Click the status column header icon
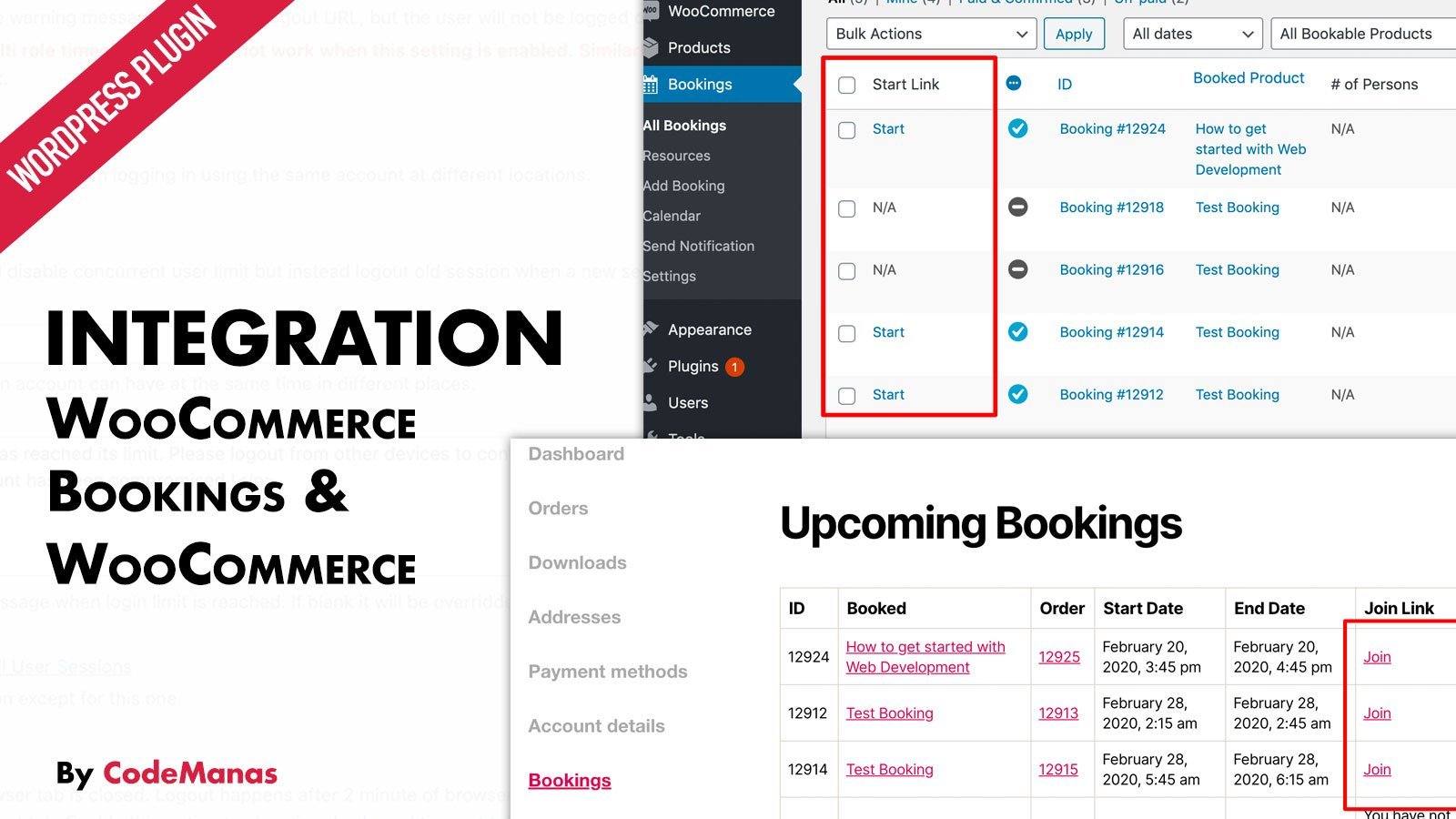 click(1014, 84)
